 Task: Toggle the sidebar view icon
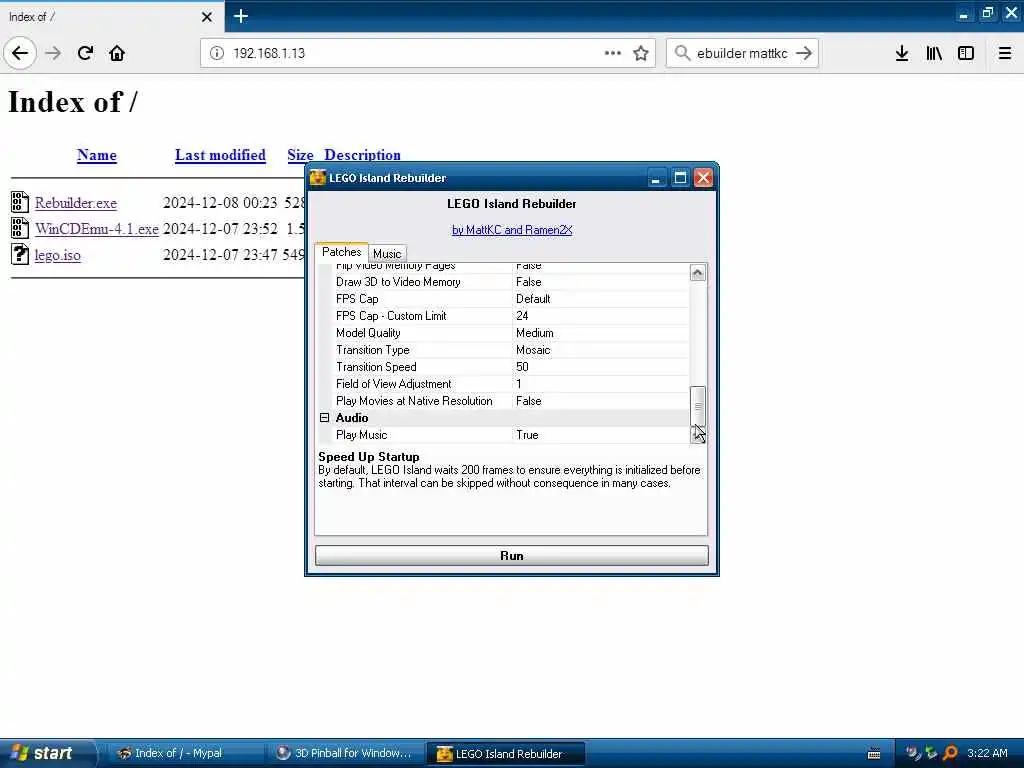tap(966, 53)
